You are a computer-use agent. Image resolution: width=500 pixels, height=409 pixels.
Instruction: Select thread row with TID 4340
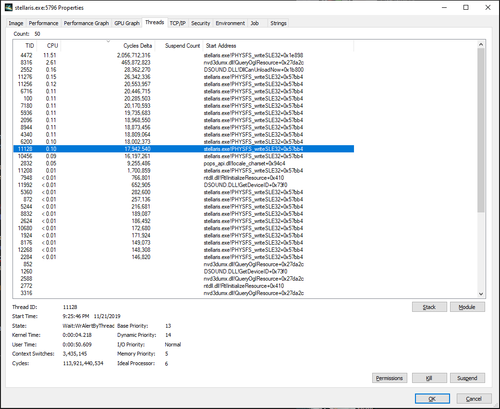click(184, 135)
